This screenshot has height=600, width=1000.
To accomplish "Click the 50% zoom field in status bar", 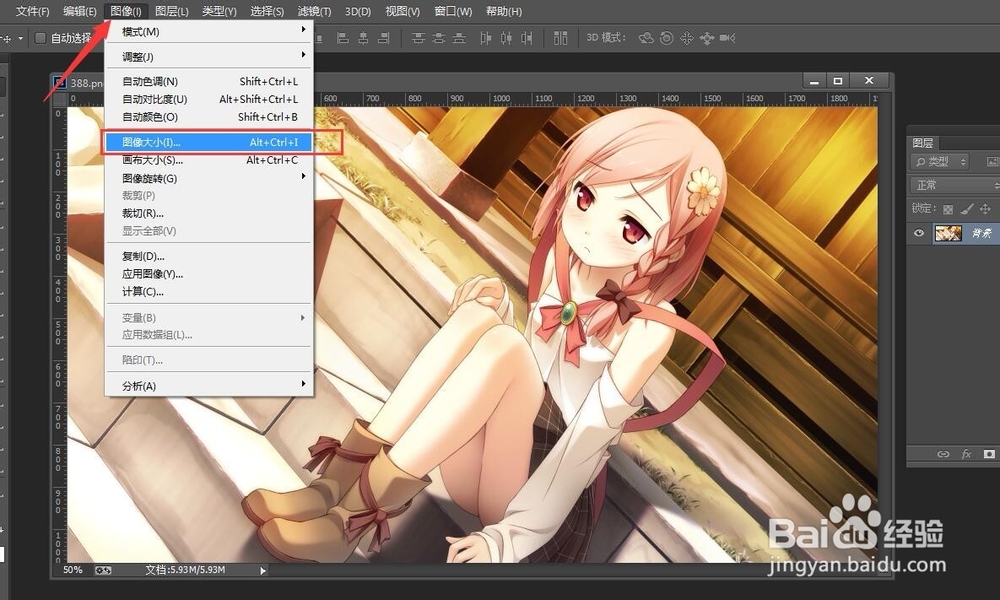I will click(x=73, y=570).
